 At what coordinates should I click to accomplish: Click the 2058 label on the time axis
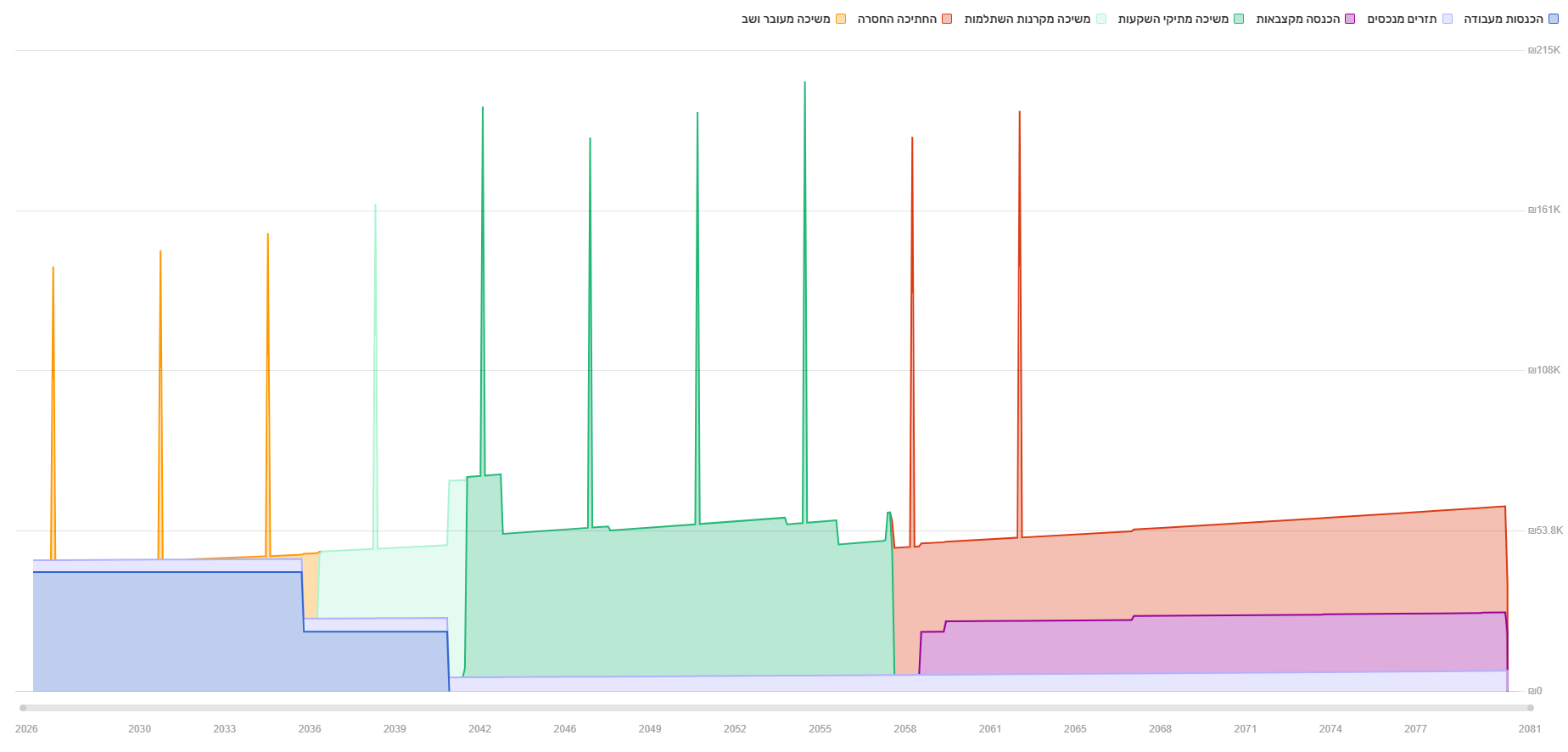904,729
